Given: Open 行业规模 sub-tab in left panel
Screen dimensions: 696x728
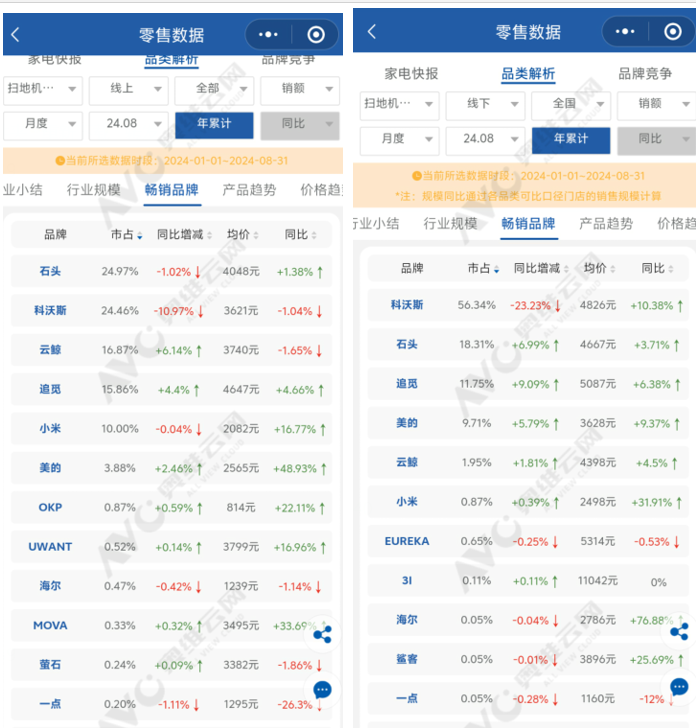Looking at the screenshot, I should click(x=93, y=190).
